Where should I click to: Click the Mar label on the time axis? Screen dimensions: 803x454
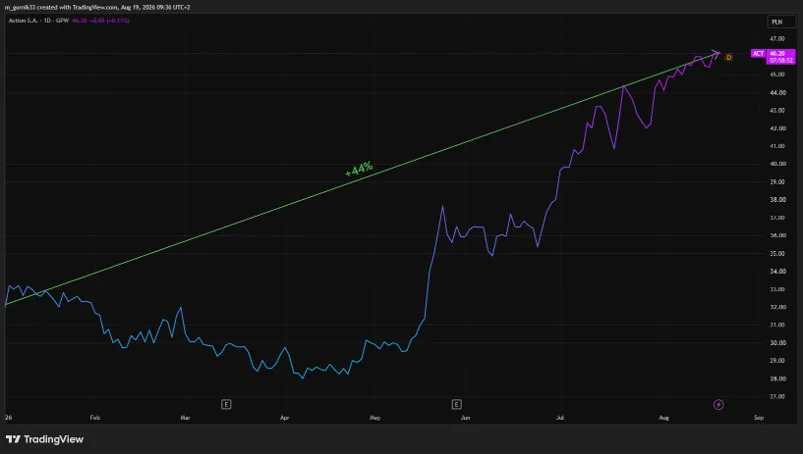click(185, 418)
